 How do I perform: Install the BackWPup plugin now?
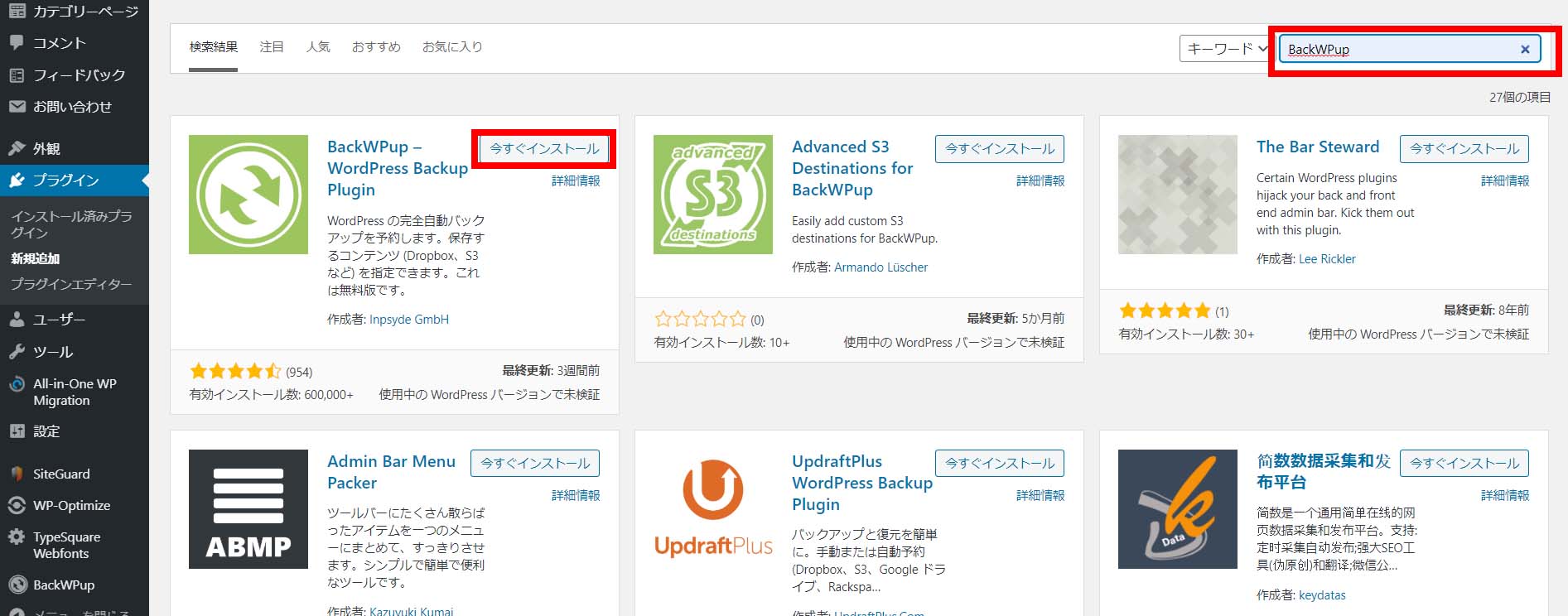544,149
